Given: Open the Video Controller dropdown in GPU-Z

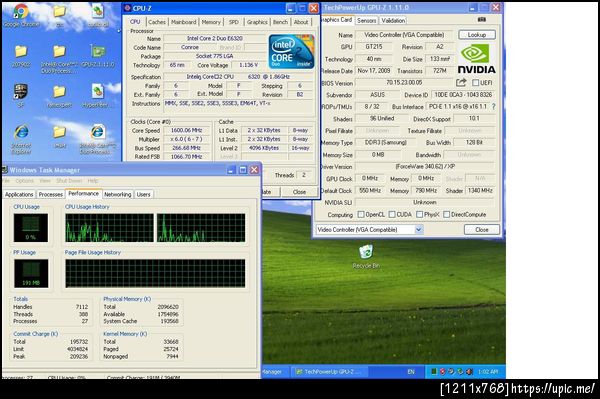Looking at the screenshot, I should [419, 230].
